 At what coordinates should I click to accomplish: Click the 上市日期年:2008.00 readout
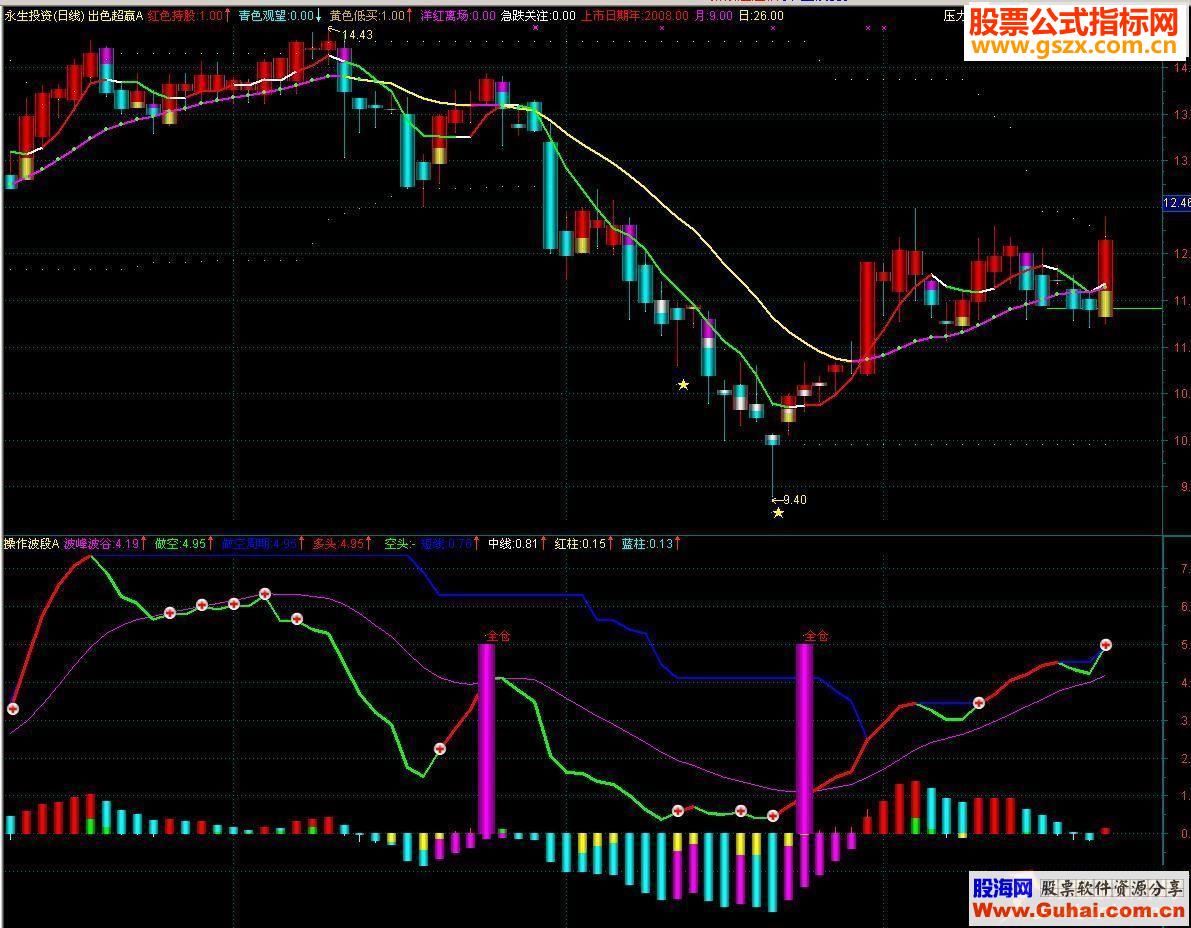(635, 15)
